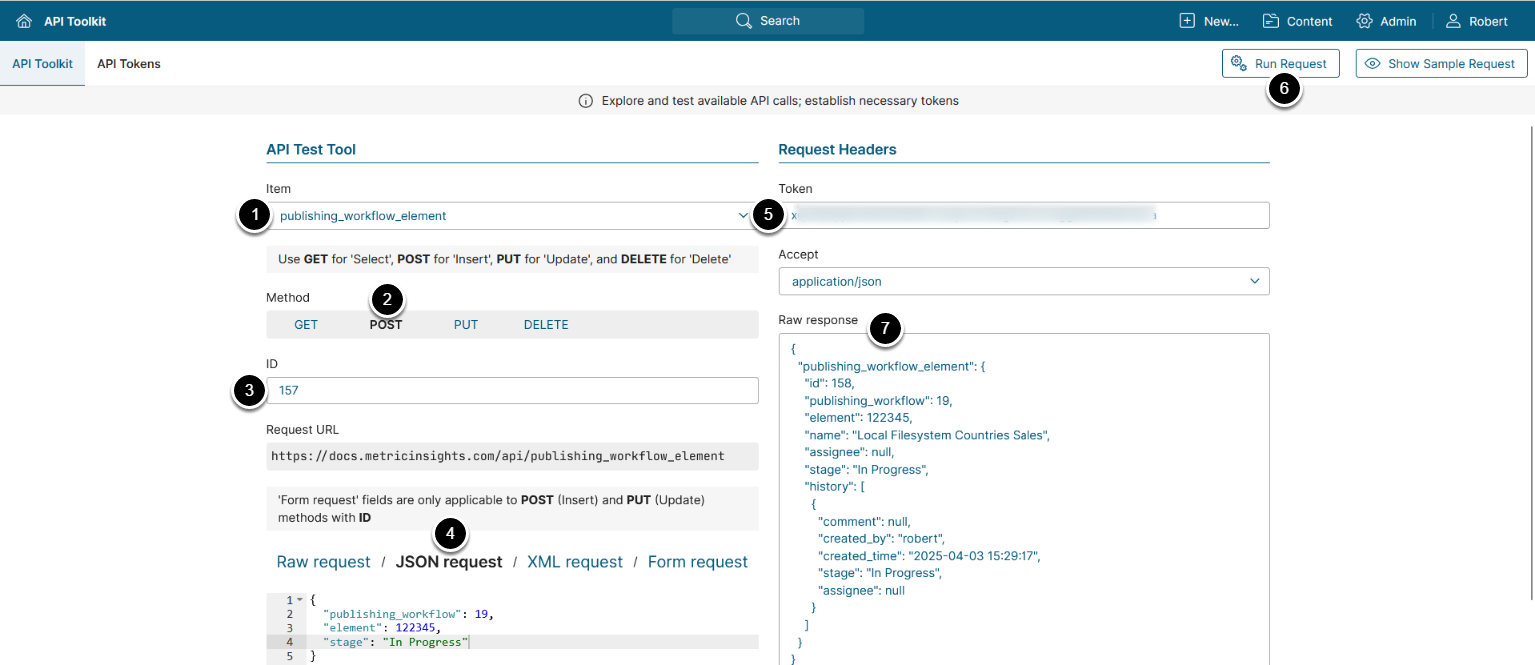
Task: Click the page vertical scrollbar
Action: pos(1531,360)
